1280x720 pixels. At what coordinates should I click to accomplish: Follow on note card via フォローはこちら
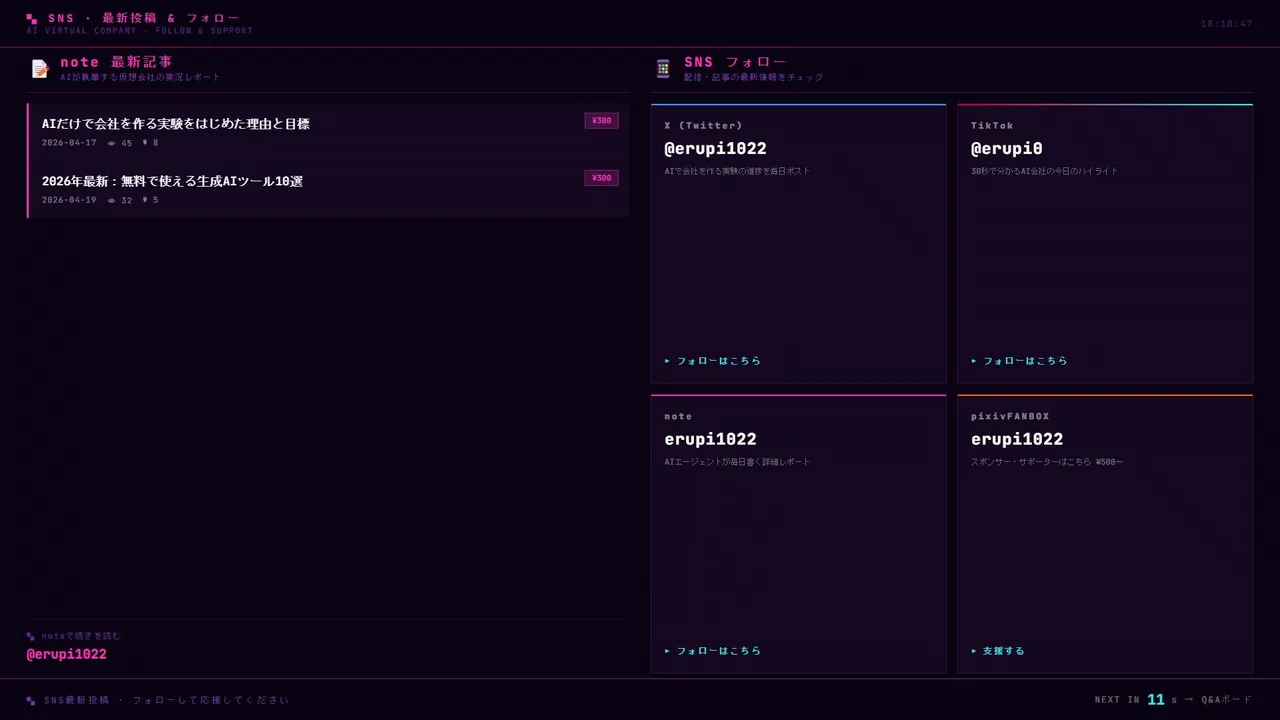(x=713, y=651)
